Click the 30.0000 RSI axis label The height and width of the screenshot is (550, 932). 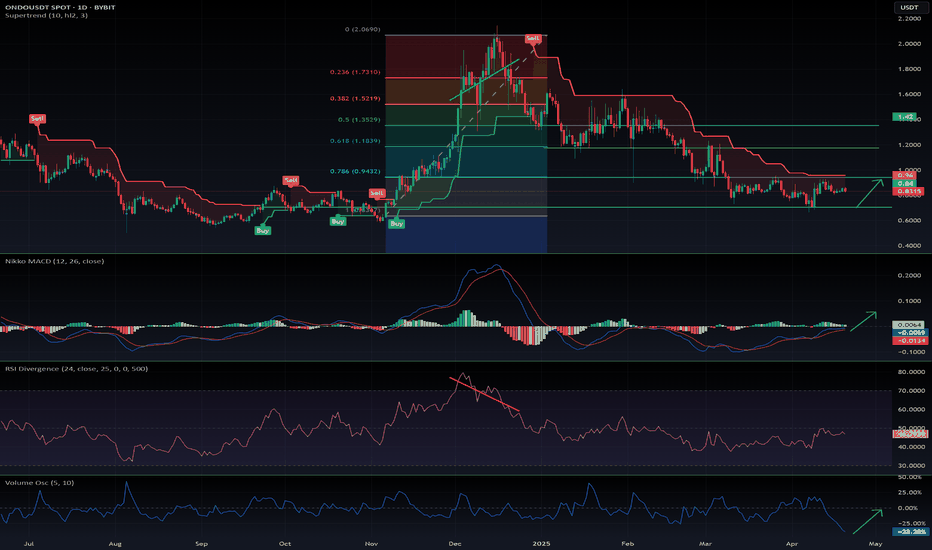coord(911,466)
